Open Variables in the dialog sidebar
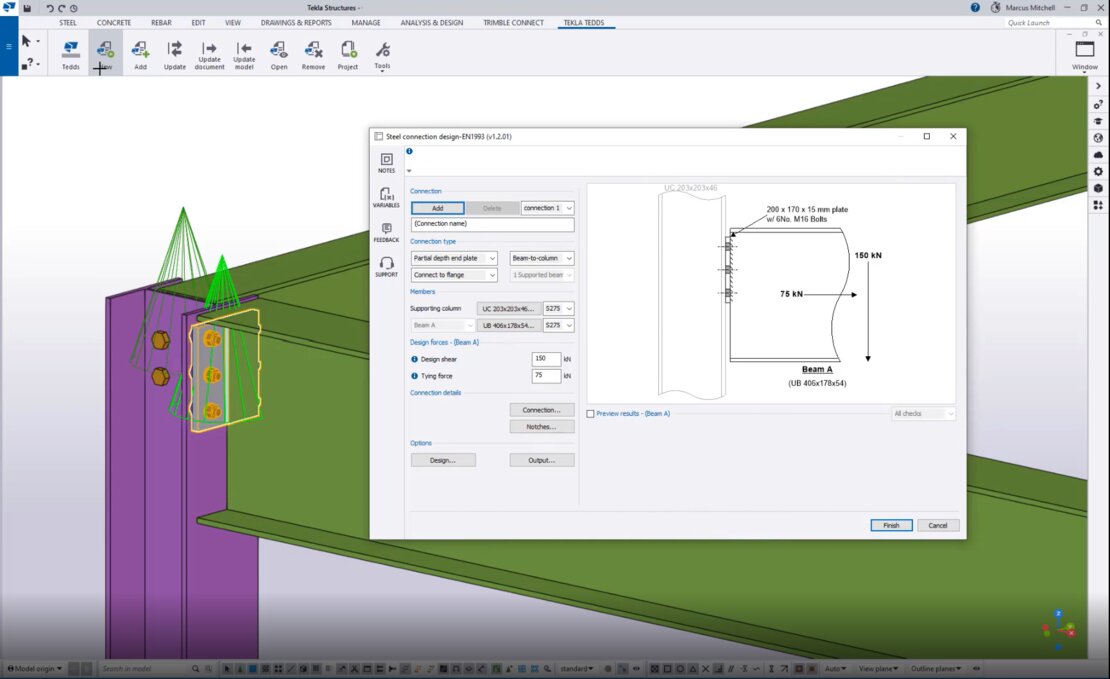The width and height of the screenshot is (1110, 679). pos(387,198)
